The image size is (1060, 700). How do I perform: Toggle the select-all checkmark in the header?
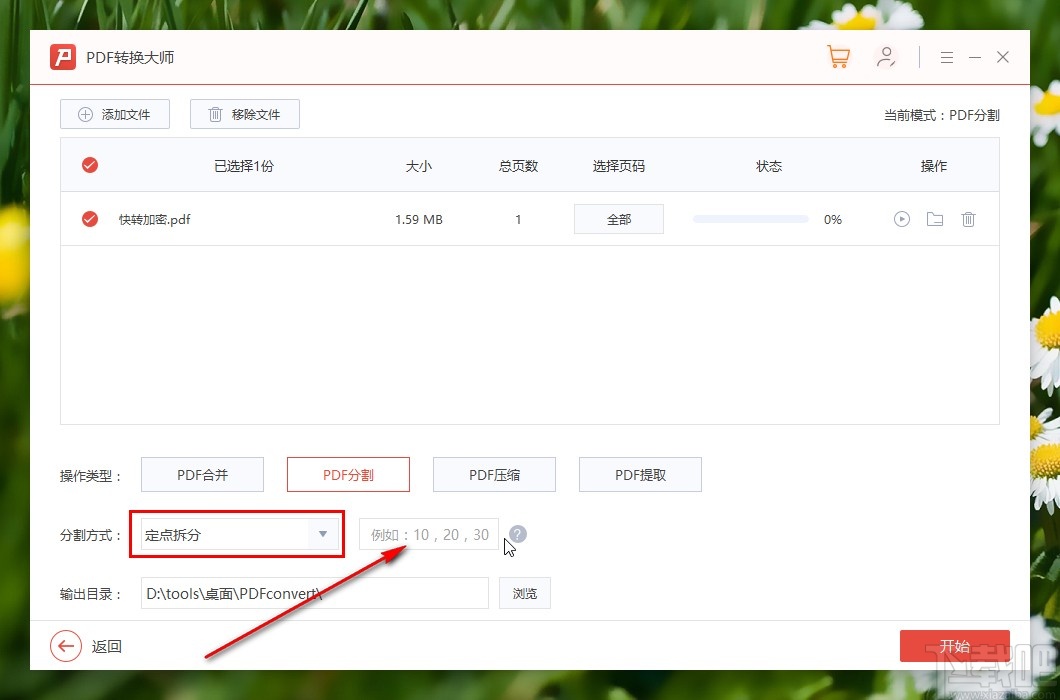(89, 165)
